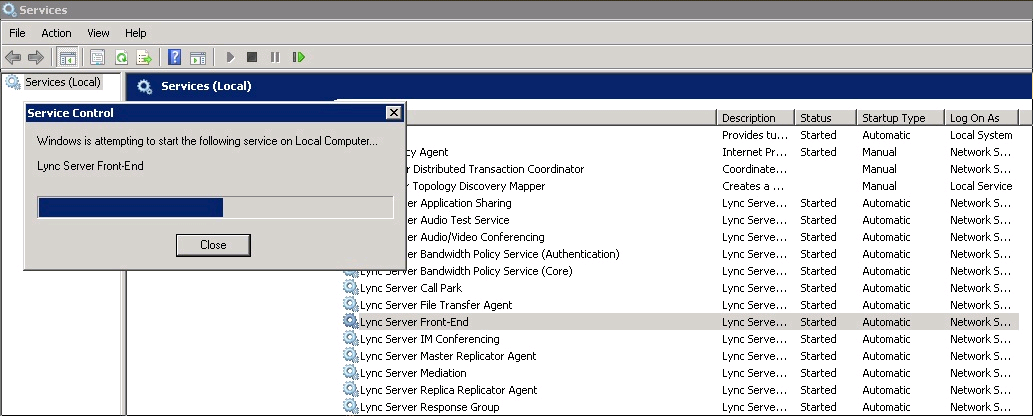This screenshot has height=416, width=1033.
Task: Select Lync Server IM Conferencing name
Action: (430, 340)
